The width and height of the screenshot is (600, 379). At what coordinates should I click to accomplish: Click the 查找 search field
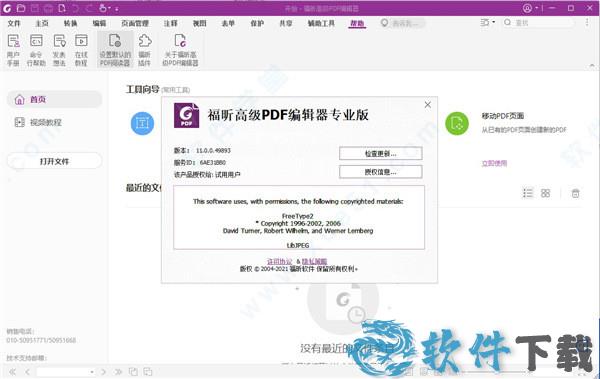pyautogui.click(x=539, y=23)
